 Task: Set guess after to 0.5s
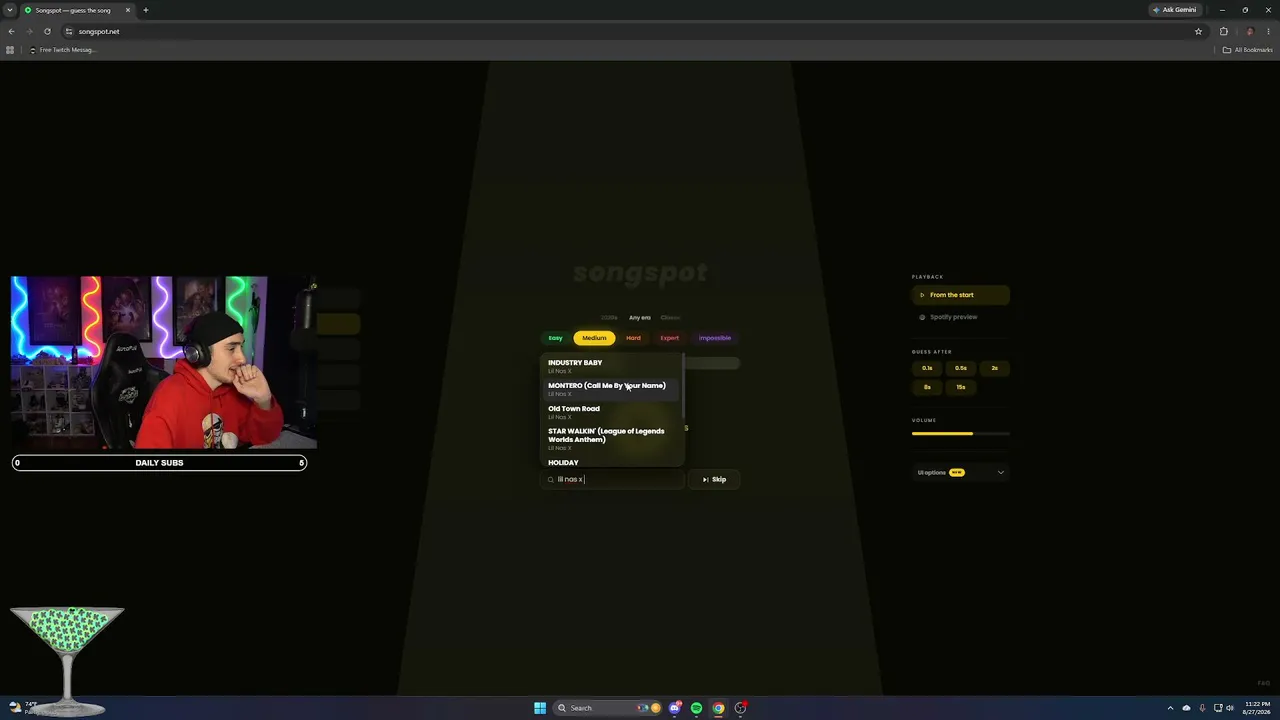pyautogui.click(x=961, y=368)
